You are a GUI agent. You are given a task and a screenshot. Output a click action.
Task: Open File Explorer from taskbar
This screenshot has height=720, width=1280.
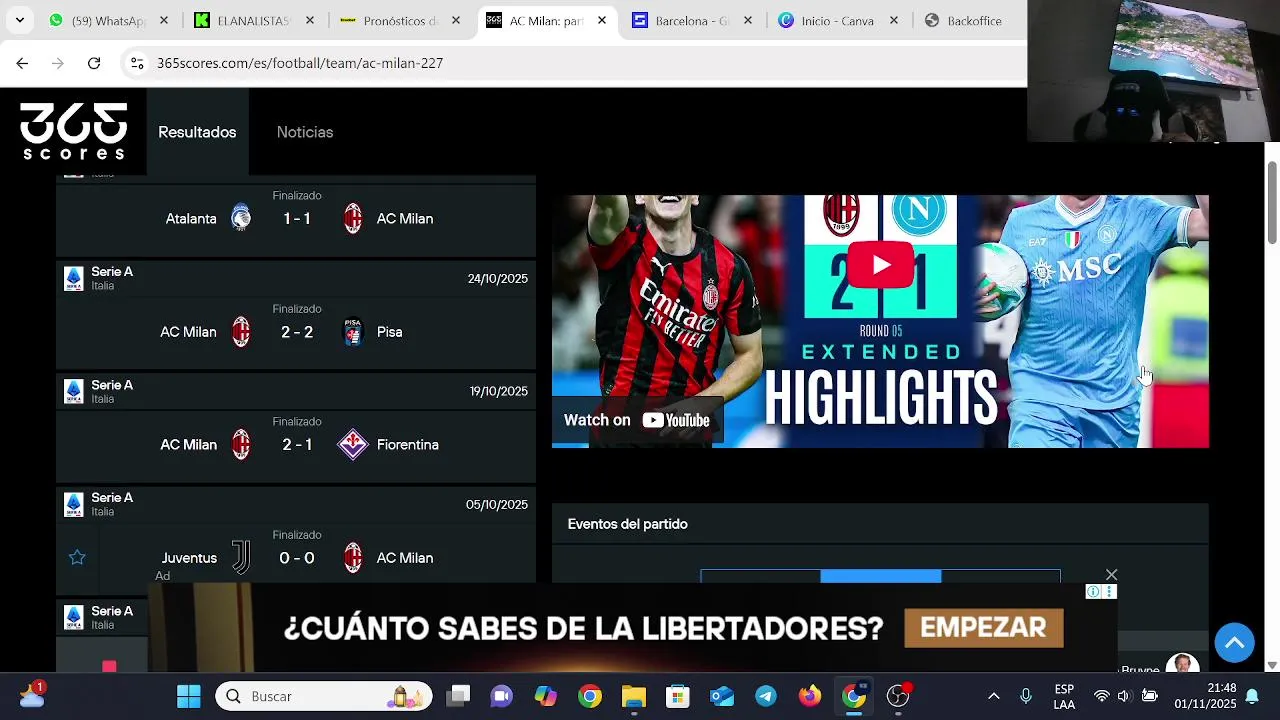point(634,696)
